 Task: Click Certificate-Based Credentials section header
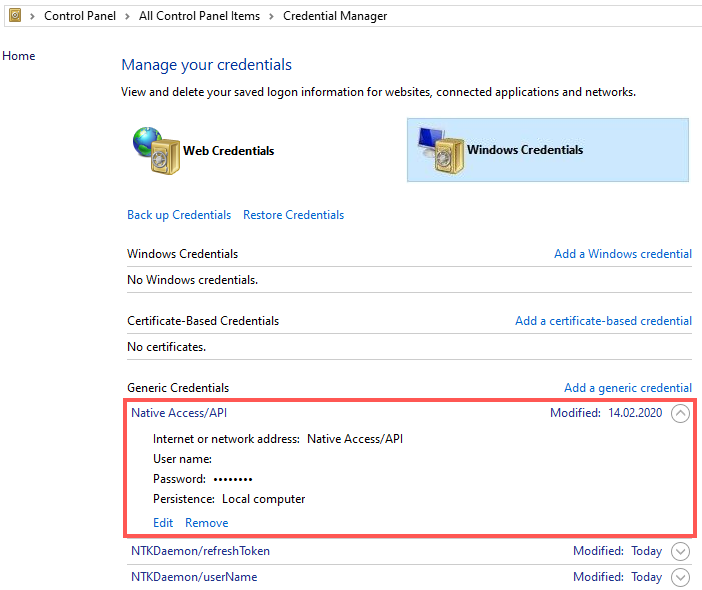coord(203,321)
